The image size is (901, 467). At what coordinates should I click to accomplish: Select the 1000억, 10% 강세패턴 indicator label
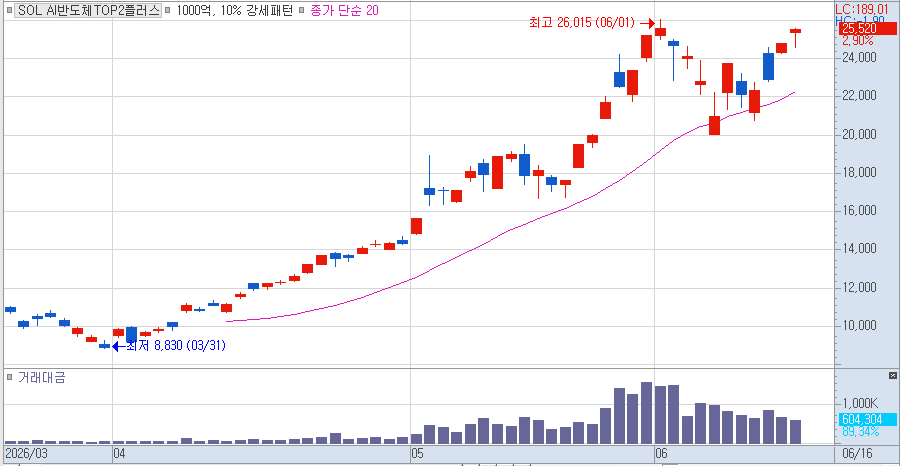[x=234, y=10]
